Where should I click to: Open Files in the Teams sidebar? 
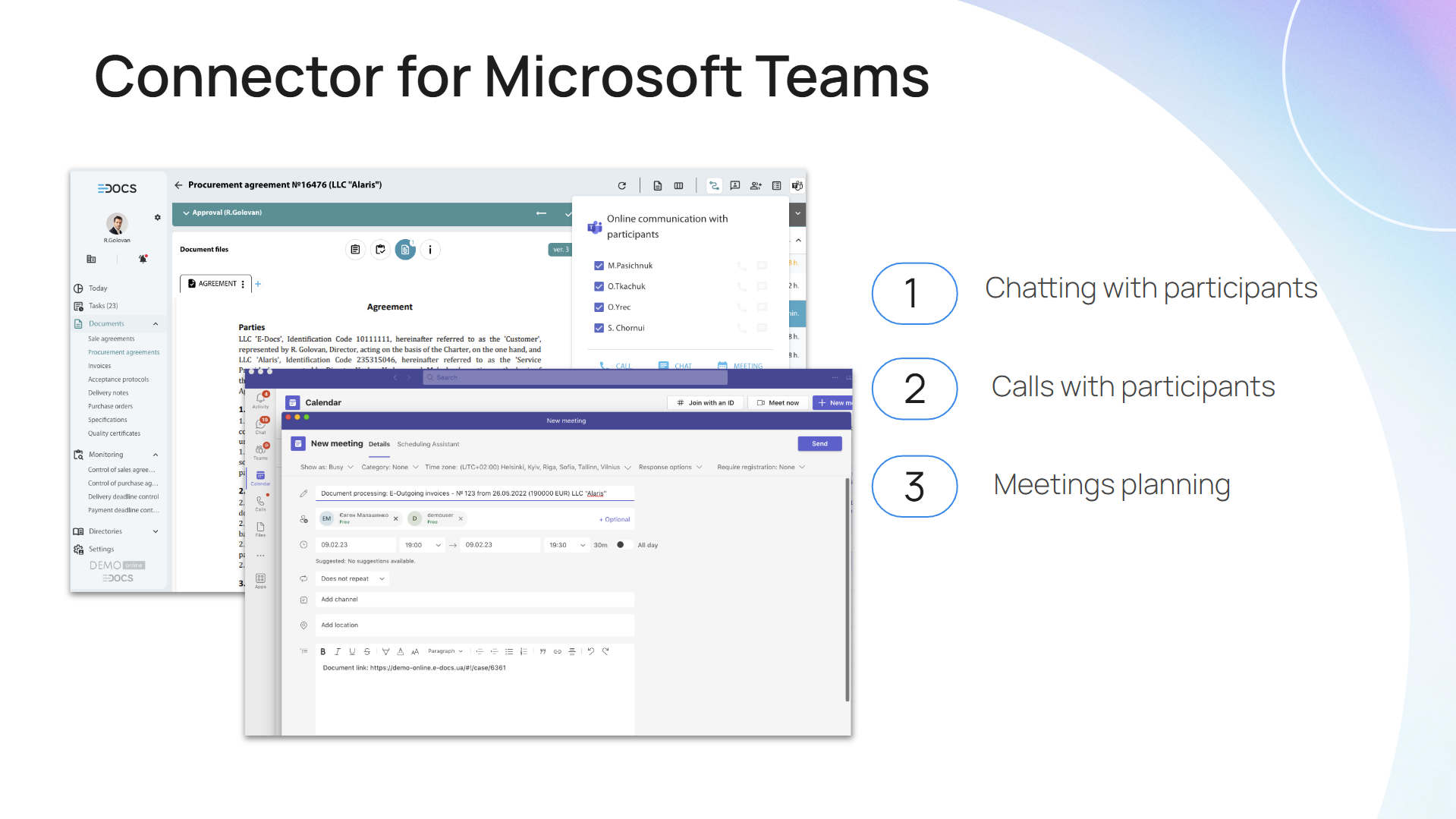pos(261,529)
